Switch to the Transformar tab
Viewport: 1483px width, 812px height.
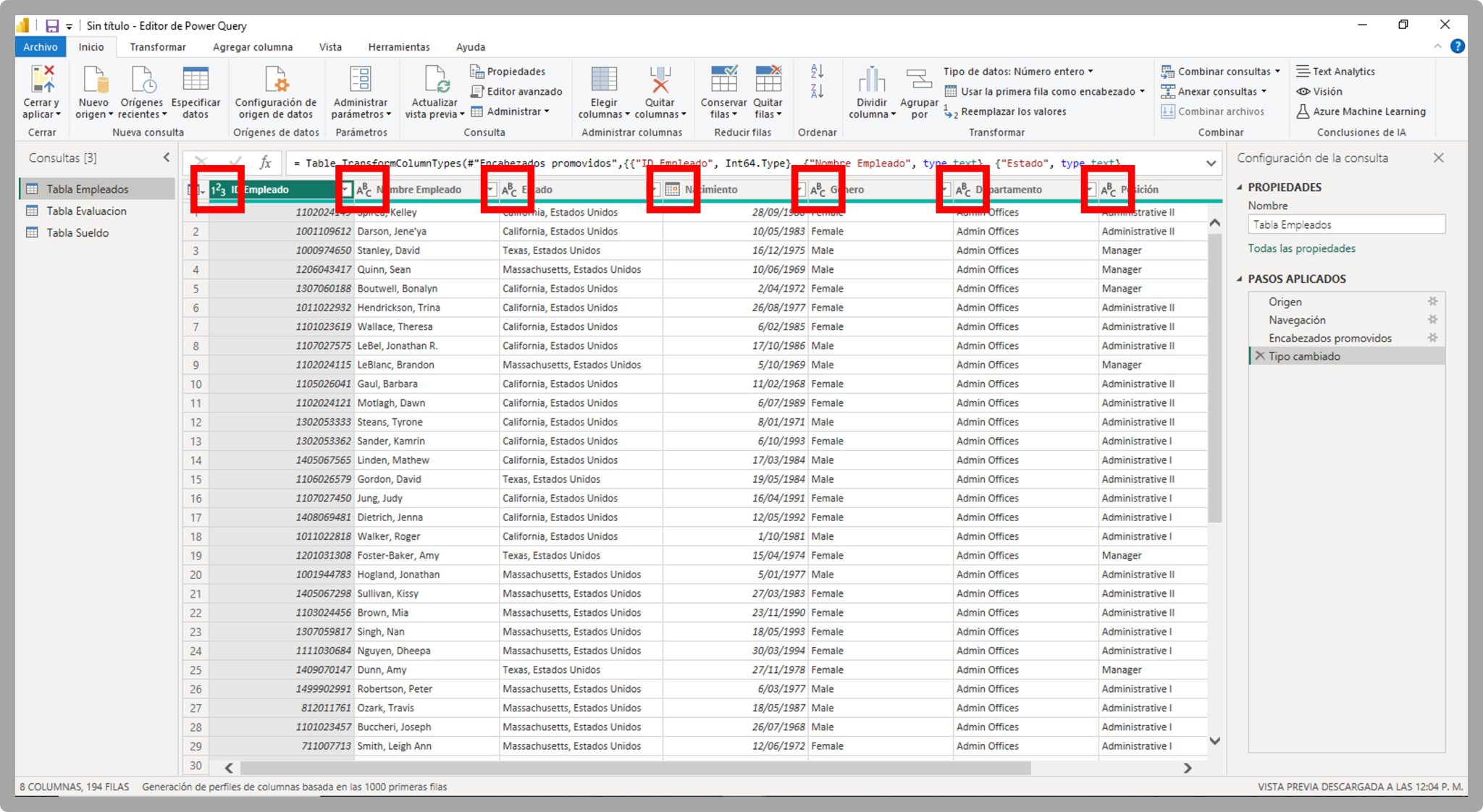point(158,47)
